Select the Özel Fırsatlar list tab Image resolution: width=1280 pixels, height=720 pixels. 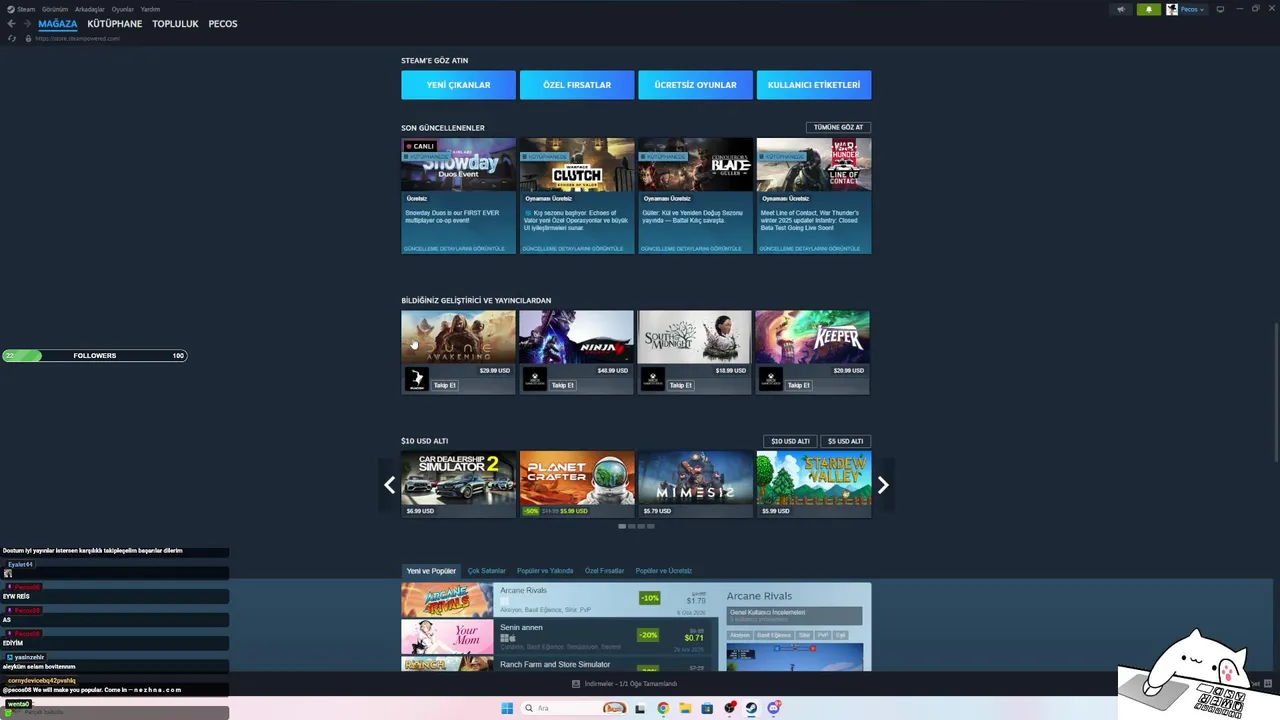point(604,571)
